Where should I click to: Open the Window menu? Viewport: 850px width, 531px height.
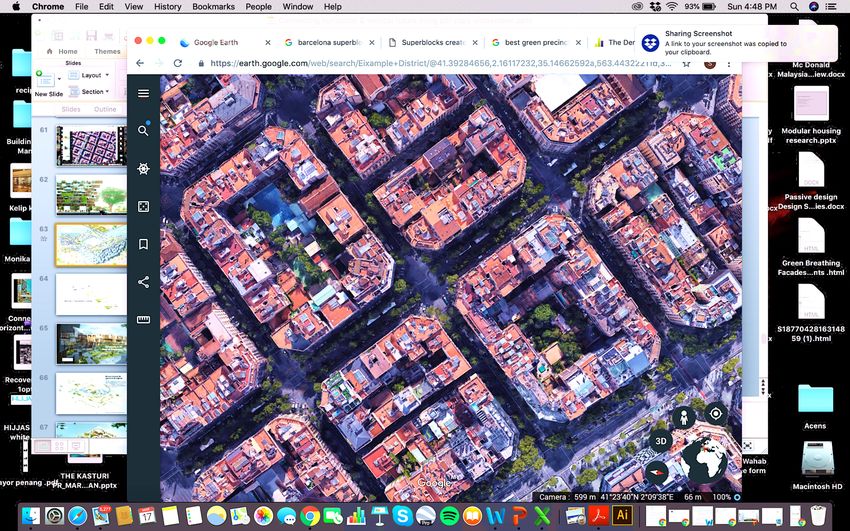[x=298, y=7]
